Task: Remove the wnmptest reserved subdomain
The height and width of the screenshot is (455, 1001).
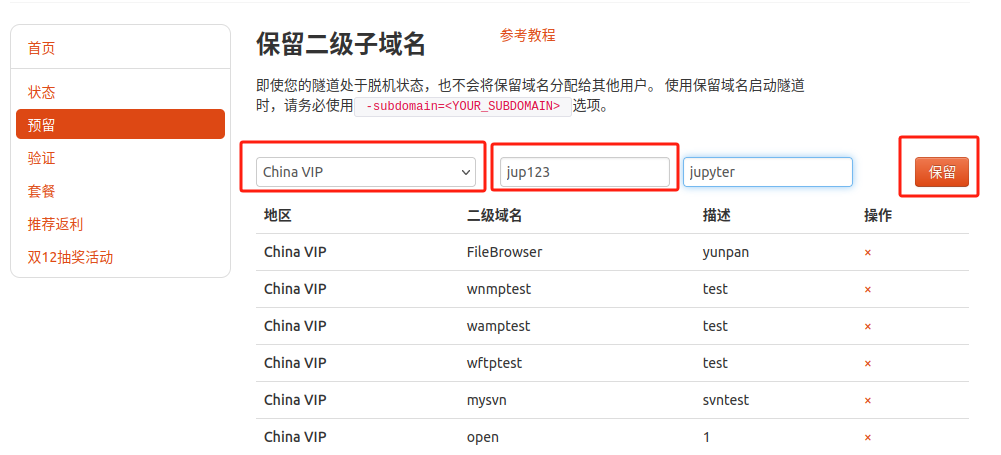Action: click(868, 290)
